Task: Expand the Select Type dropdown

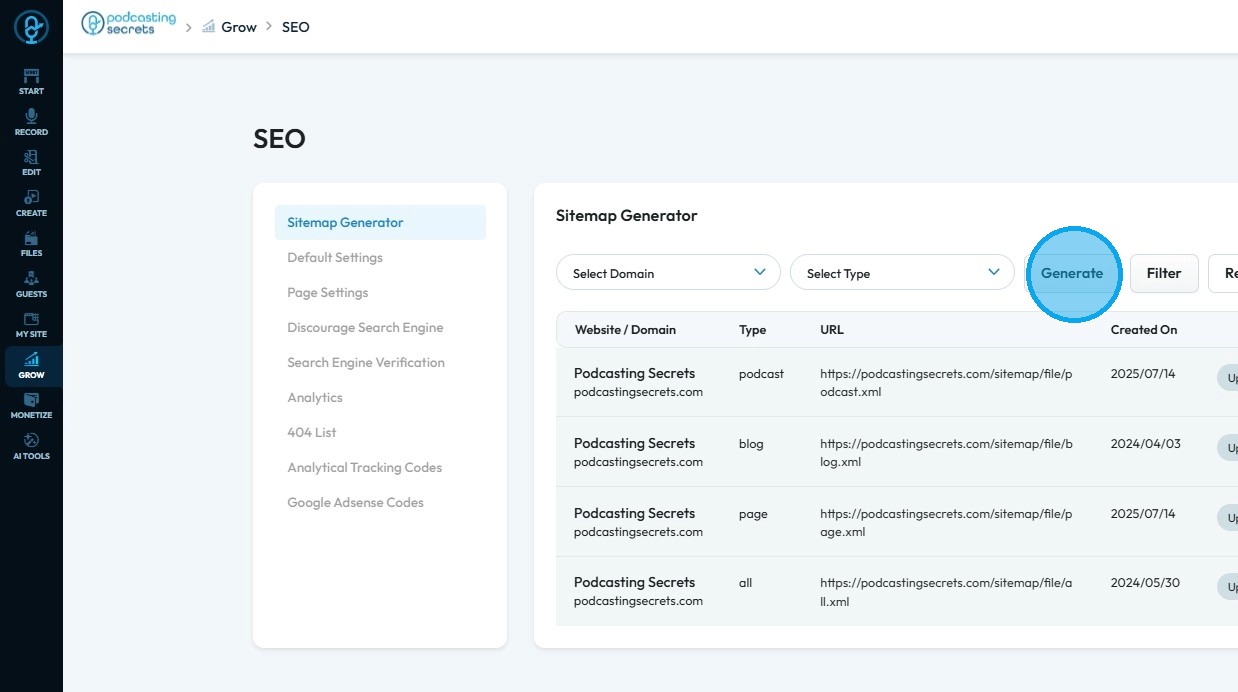Action: pyautogui.click(x=902, y=273)
